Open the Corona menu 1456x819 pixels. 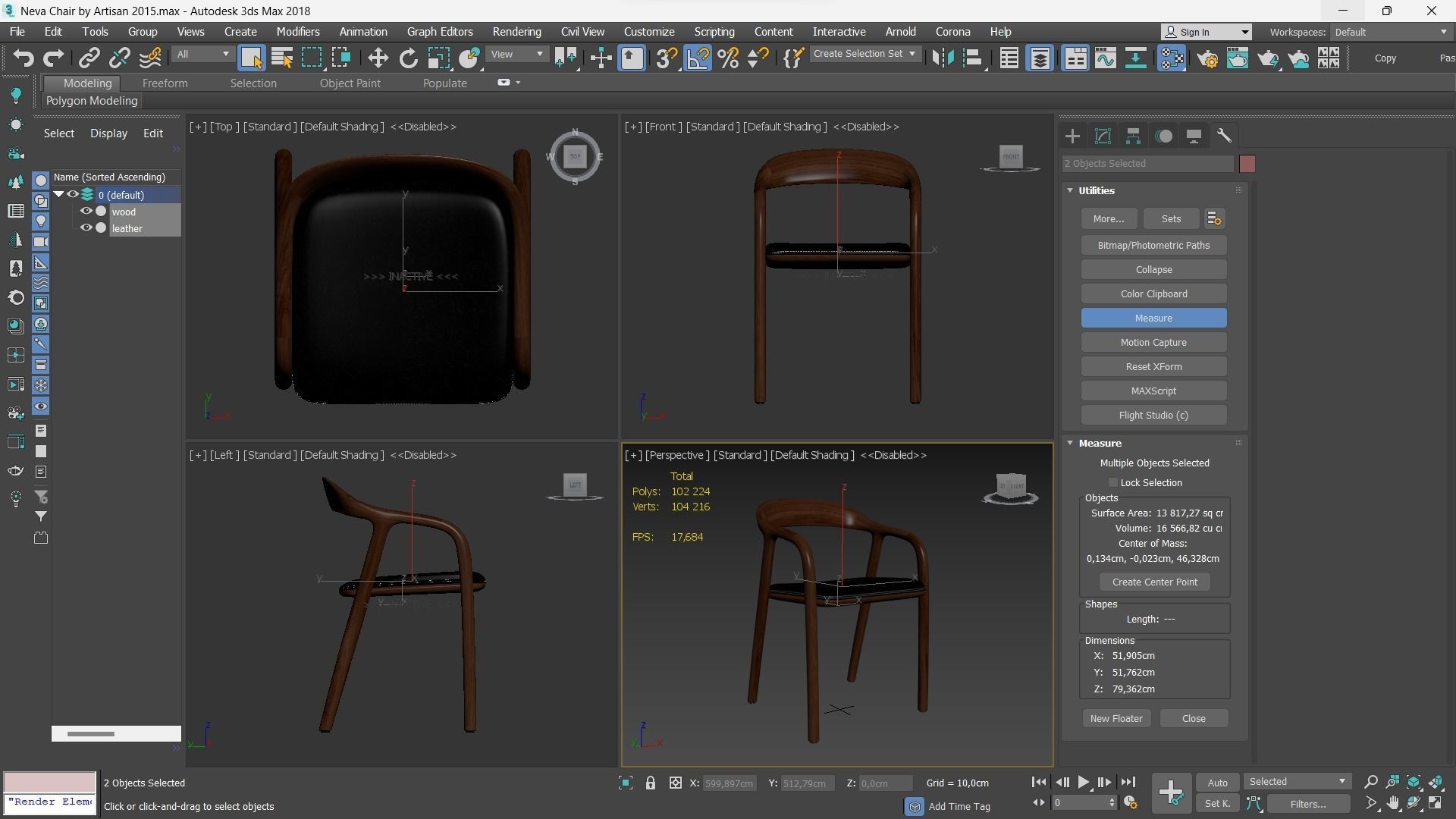click(952, 32)
